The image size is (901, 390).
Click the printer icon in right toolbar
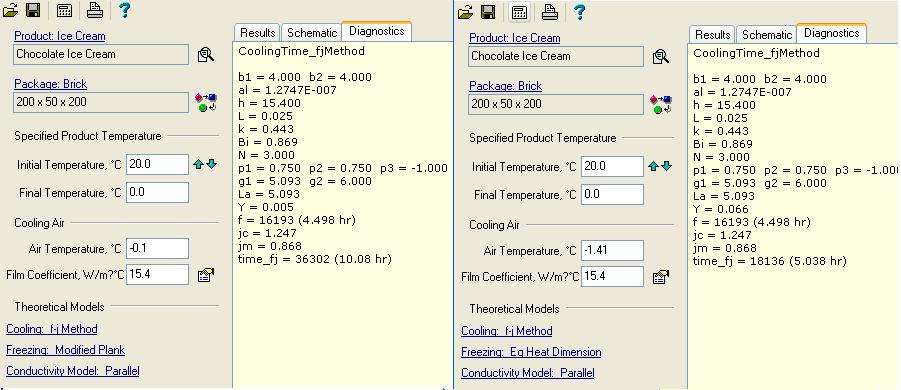tap(550, 11)
